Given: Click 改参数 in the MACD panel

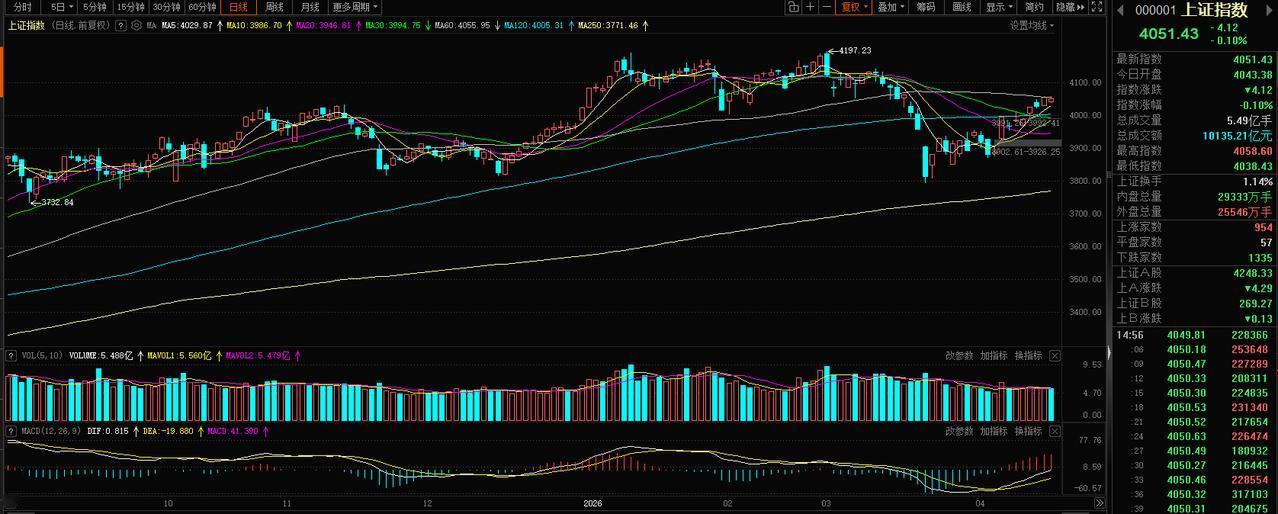Looking at the screenshot, I should (959, 431).
